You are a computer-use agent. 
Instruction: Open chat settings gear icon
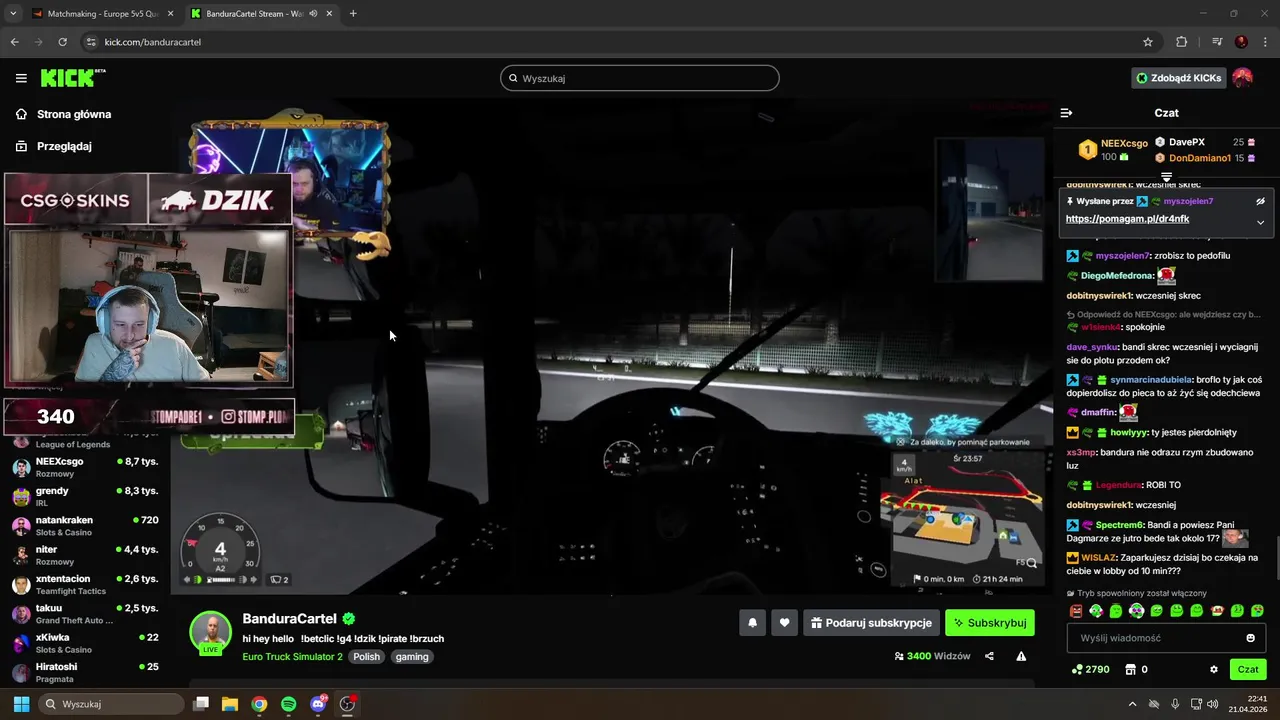(1214, 669)
